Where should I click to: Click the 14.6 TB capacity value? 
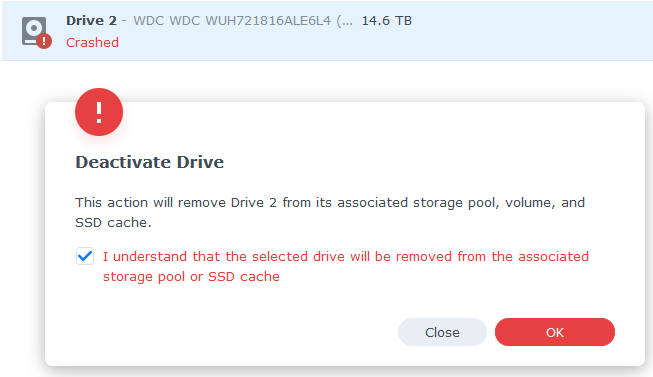[386, 20]
